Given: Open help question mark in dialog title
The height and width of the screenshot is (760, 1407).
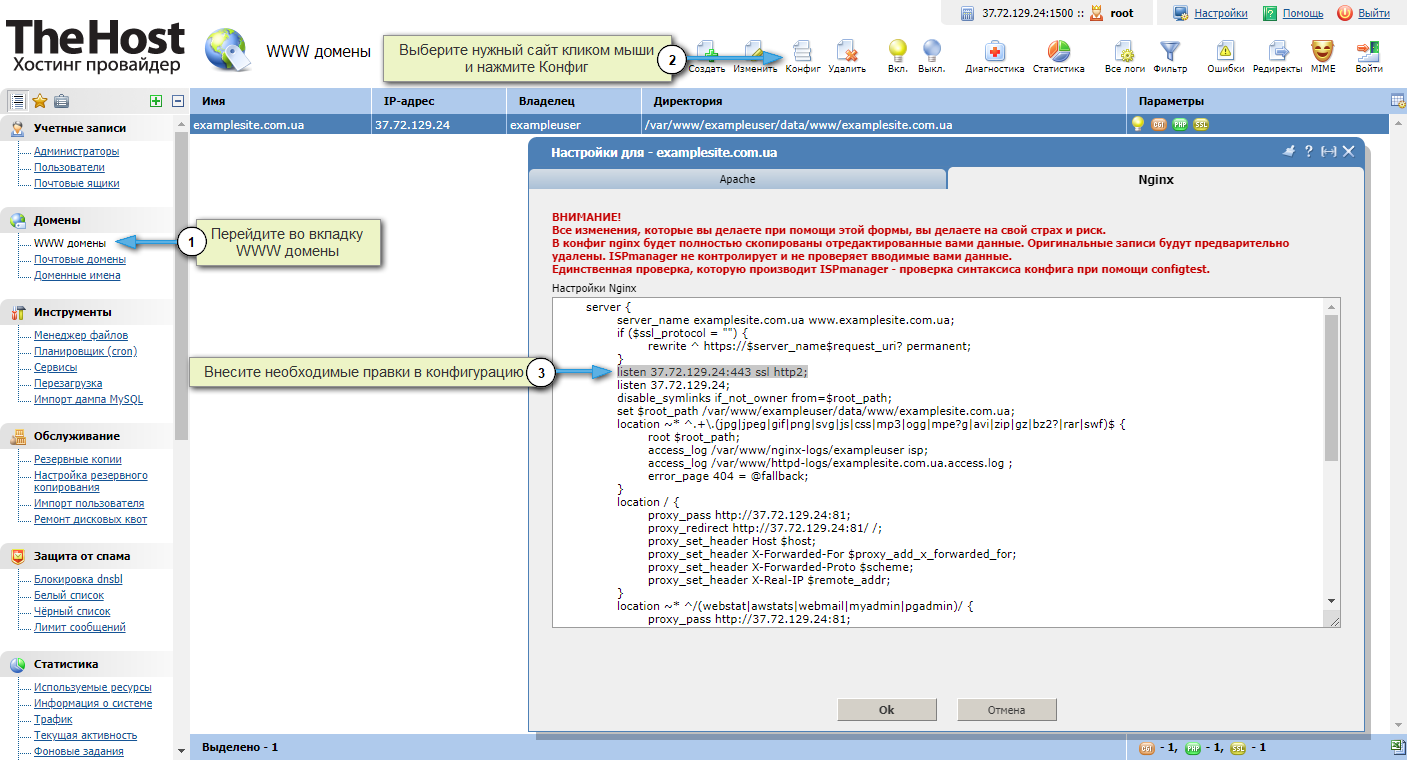Looking at the screenshot, I should coord(1308,152).
